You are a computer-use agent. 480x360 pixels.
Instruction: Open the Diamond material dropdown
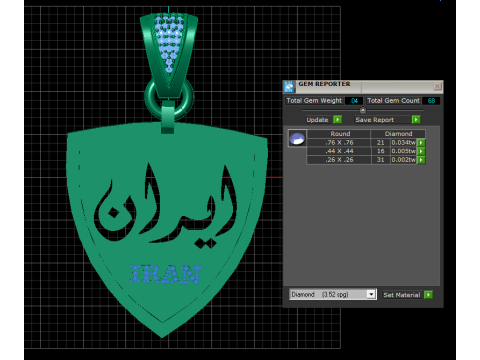pos(371,294)
